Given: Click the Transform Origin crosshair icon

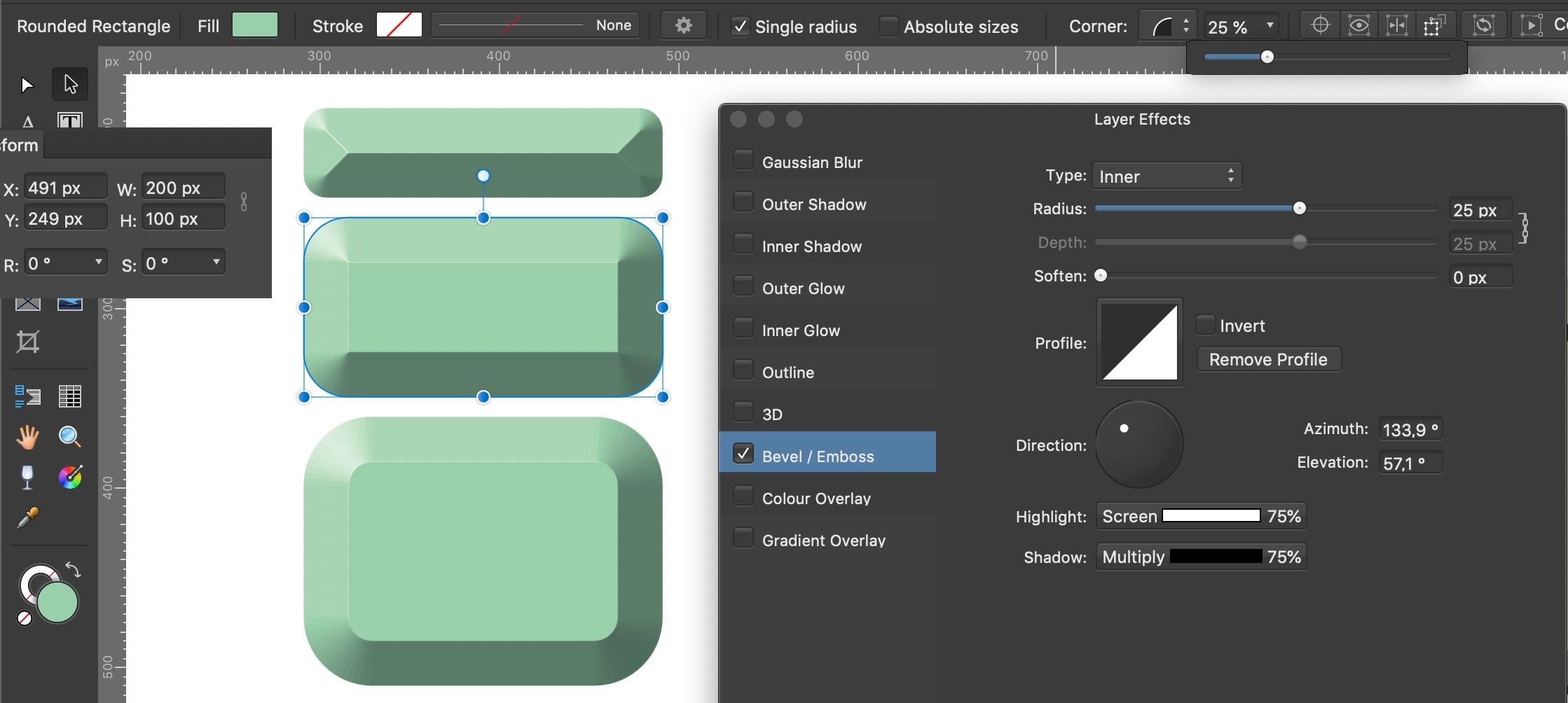Looking at the screenshot, I should click(1320, 26).
